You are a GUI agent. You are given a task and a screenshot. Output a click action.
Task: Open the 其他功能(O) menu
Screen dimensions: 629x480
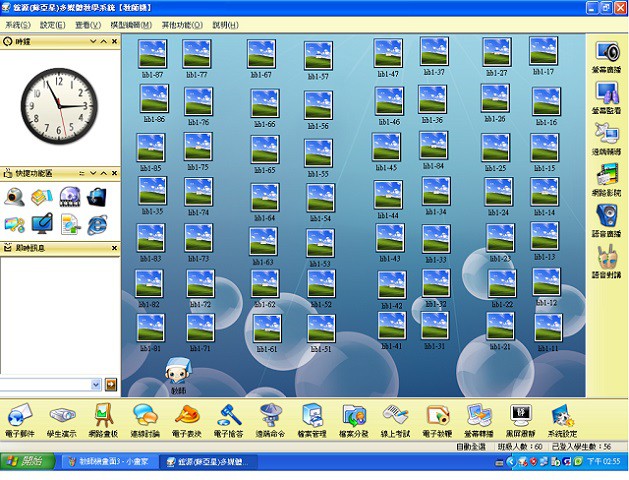click(181, 24)
